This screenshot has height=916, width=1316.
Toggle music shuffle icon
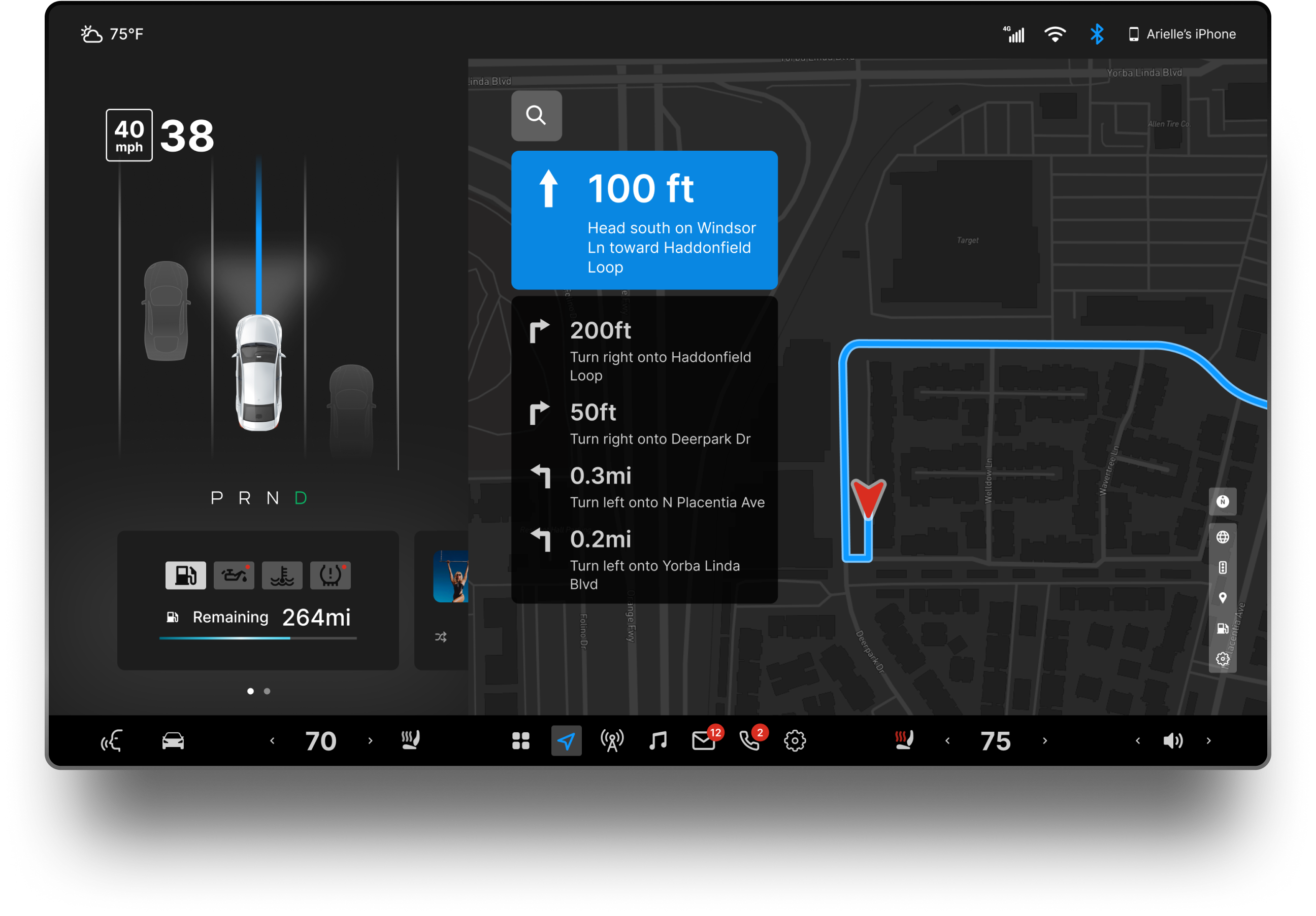[x=440, y=636]
